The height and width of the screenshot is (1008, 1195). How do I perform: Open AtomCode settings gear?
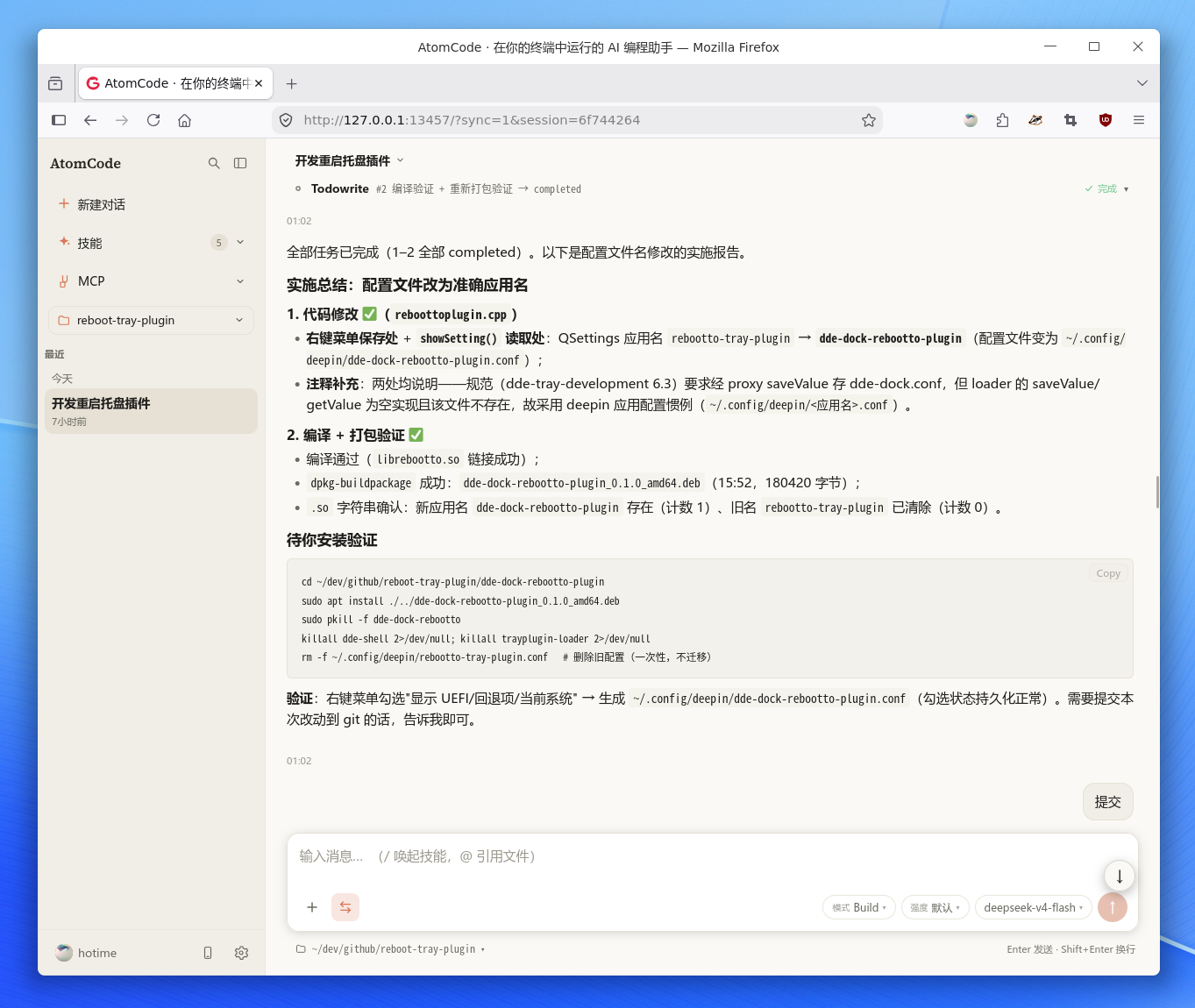pos(241,953)
